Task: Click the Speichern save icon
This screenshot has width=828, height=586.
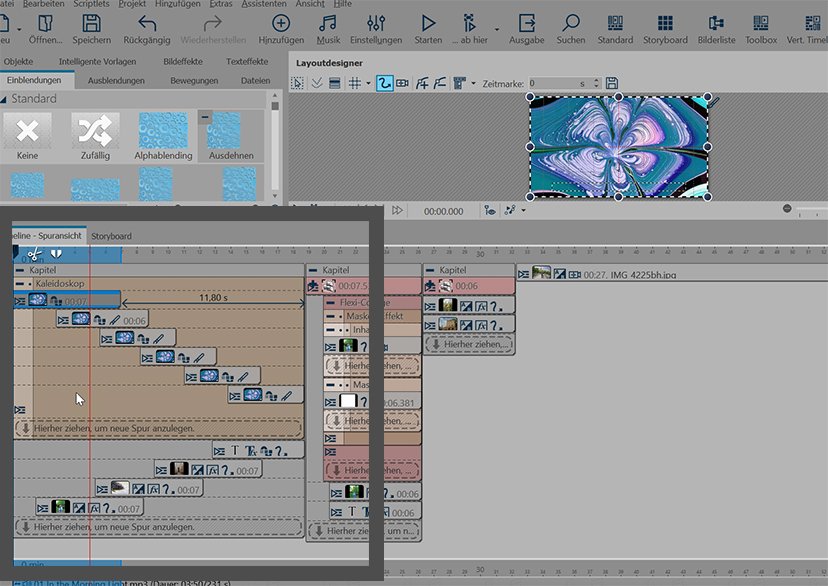Action: pos(91,23)
